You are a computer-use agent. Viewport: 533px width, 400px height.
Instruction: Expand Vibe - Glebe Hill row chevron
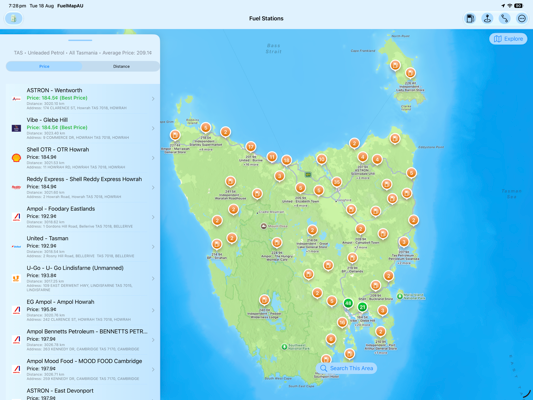coord(153,128)
